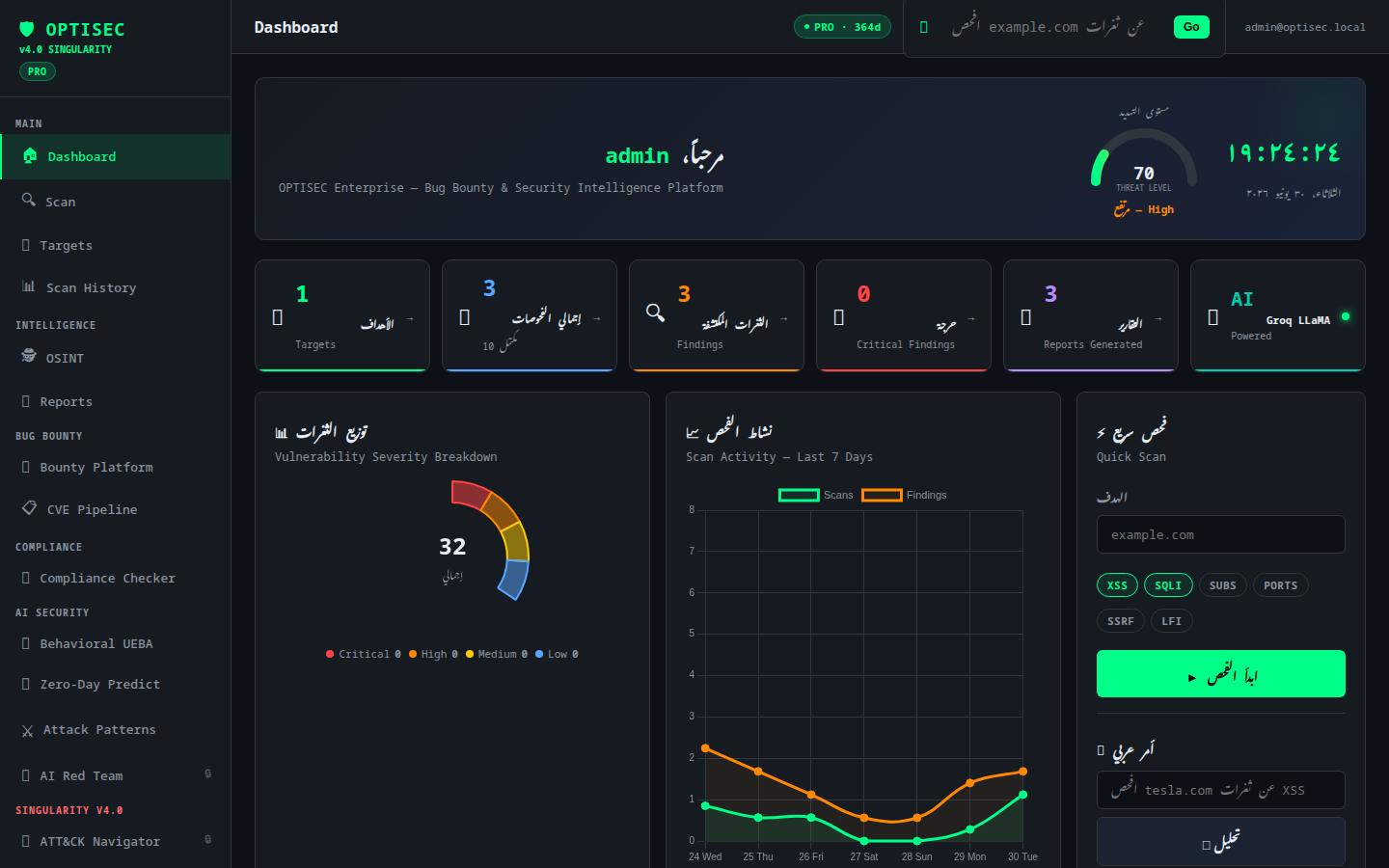Open the Targets page
This screenshot has width=1389, height=868.
[x=116, y=246]
